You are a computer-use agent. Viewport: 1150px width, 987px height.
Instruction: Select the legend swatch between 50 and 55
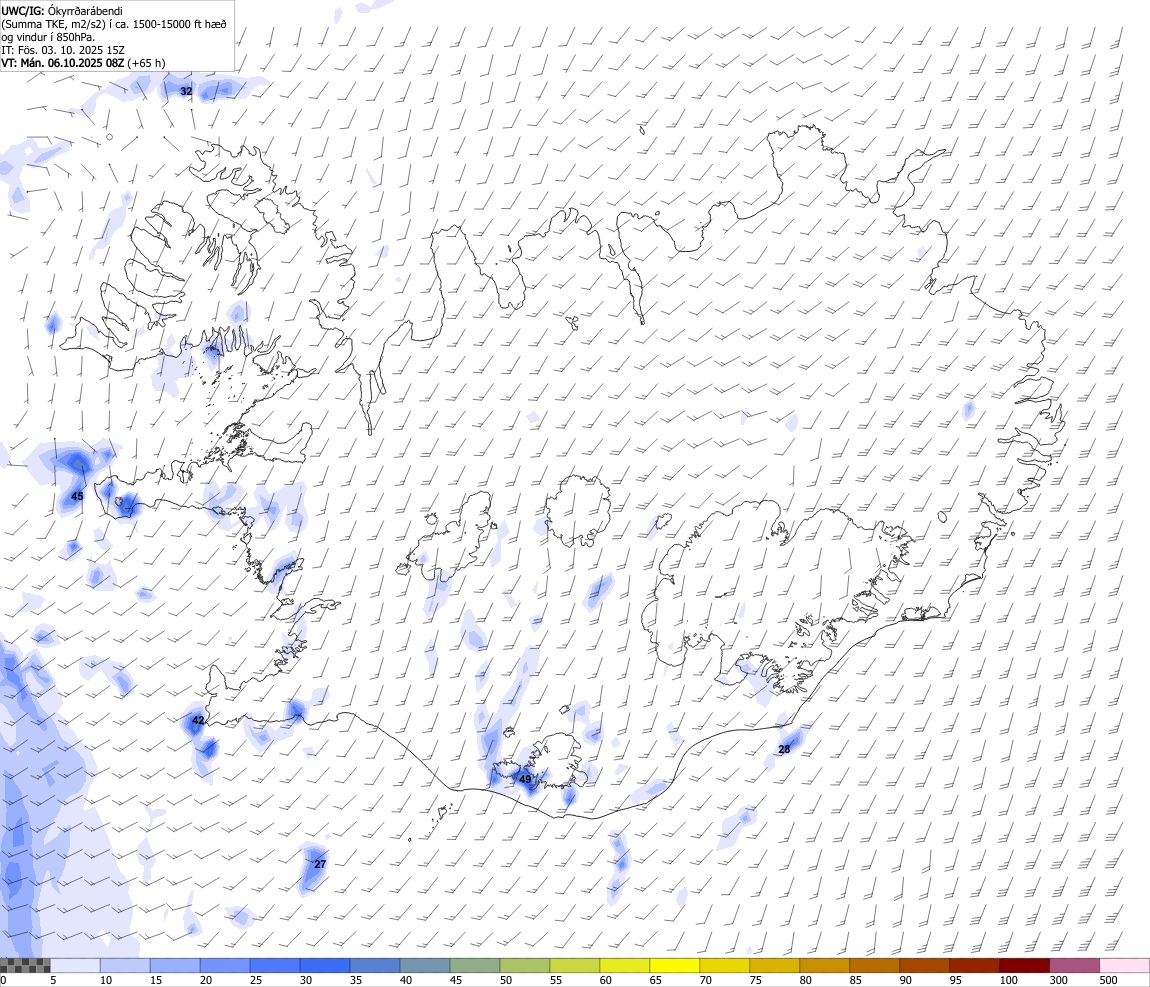[525, 966]
